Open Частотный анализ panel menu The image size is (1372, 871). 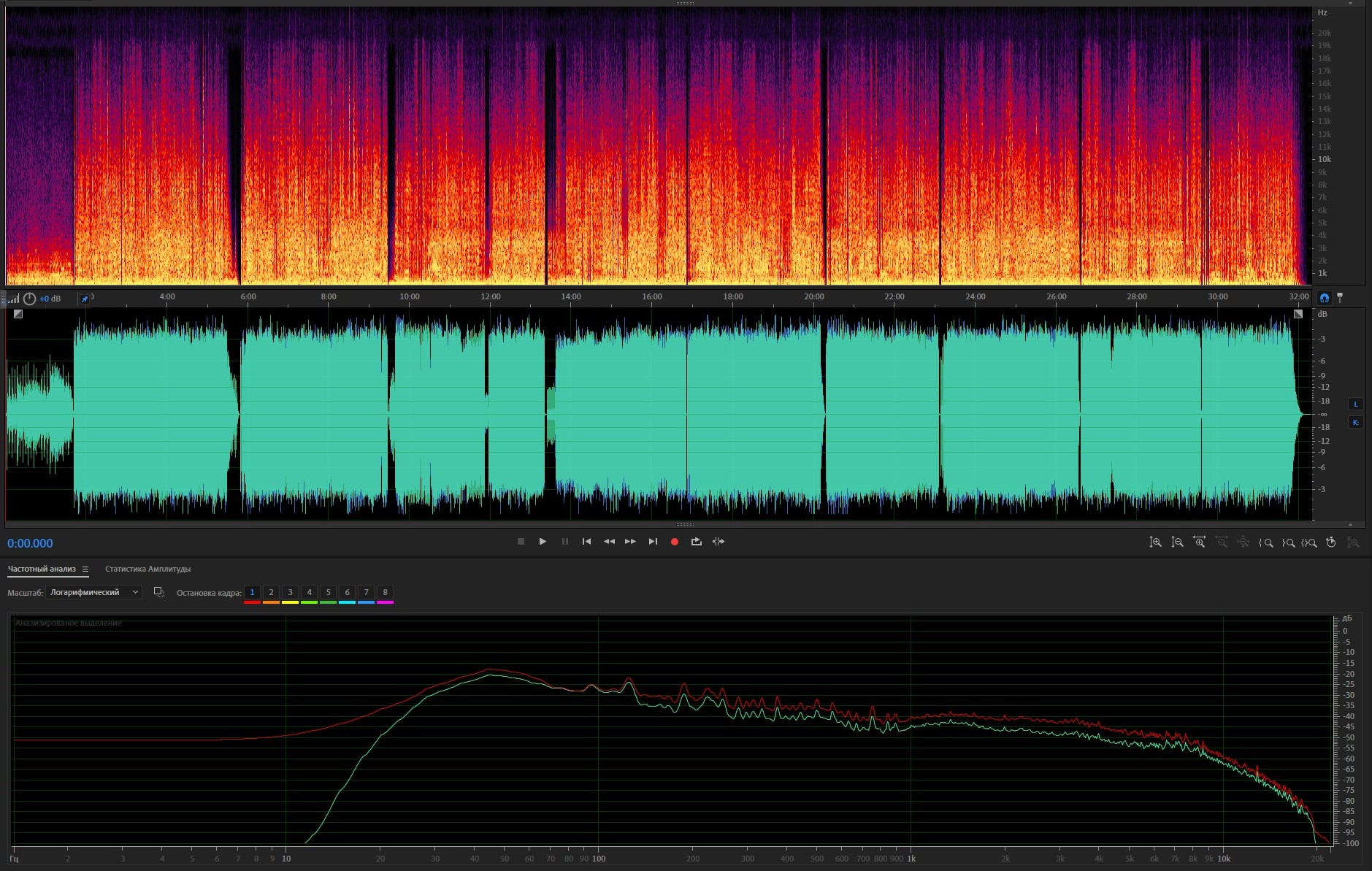coord(85,569)
